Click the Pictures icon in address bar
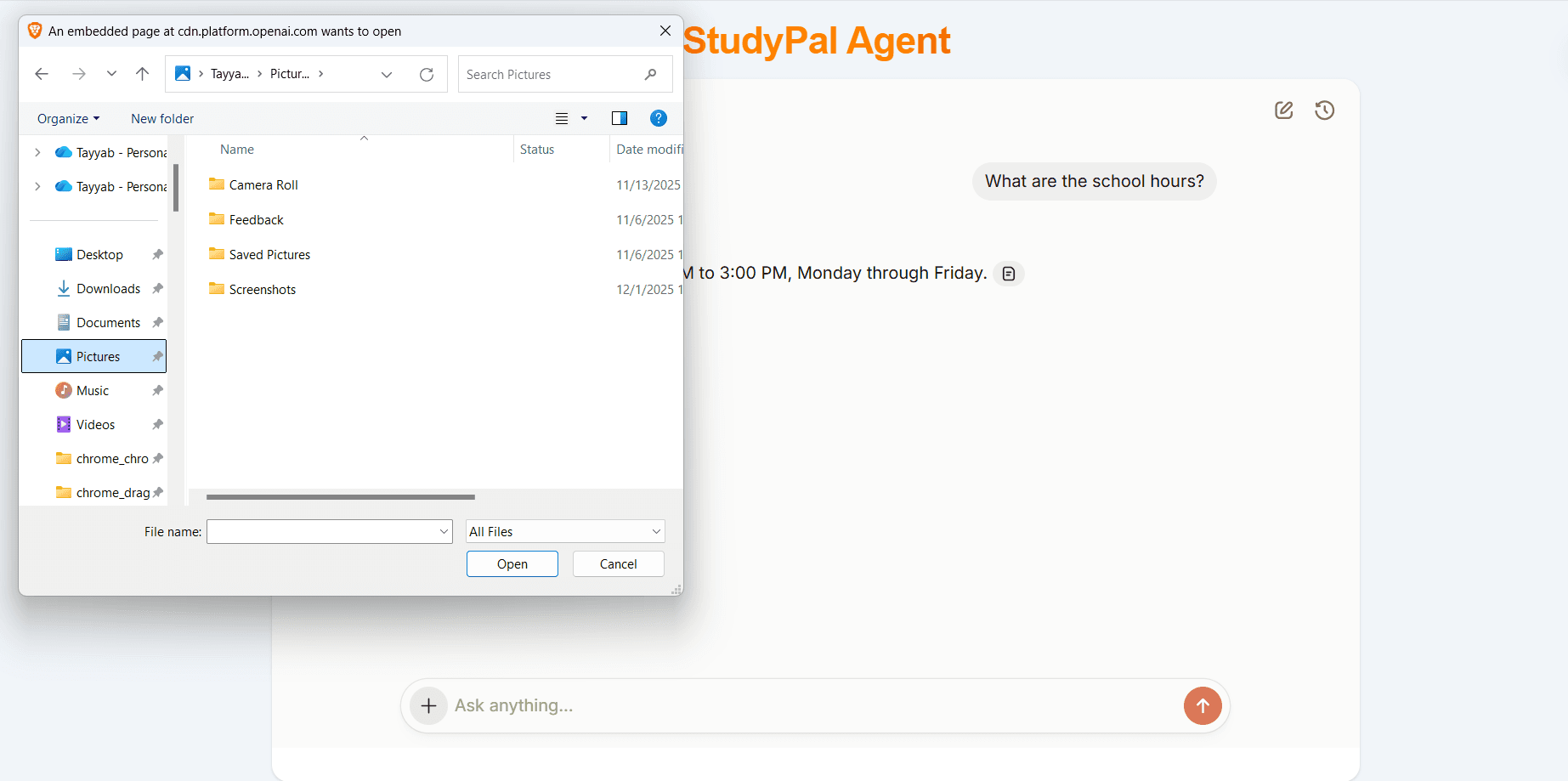 pos(183,74)
